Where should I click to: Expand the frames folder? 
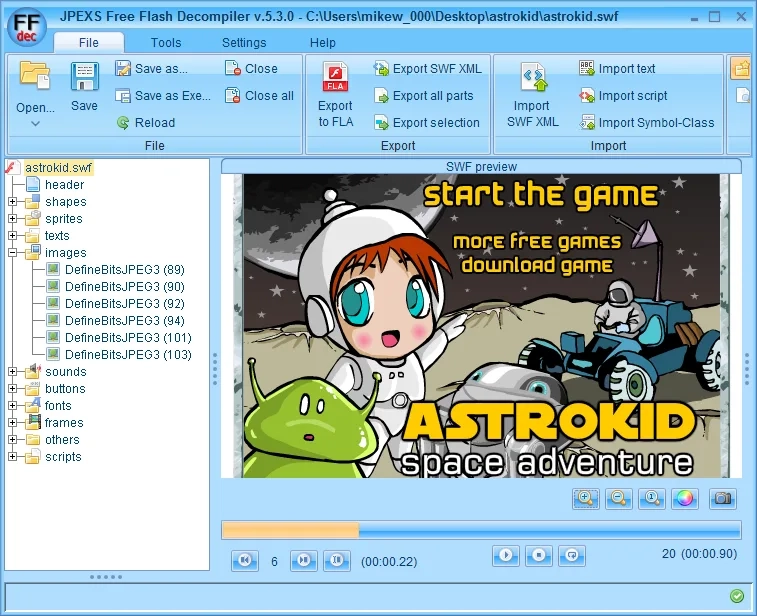13,423
